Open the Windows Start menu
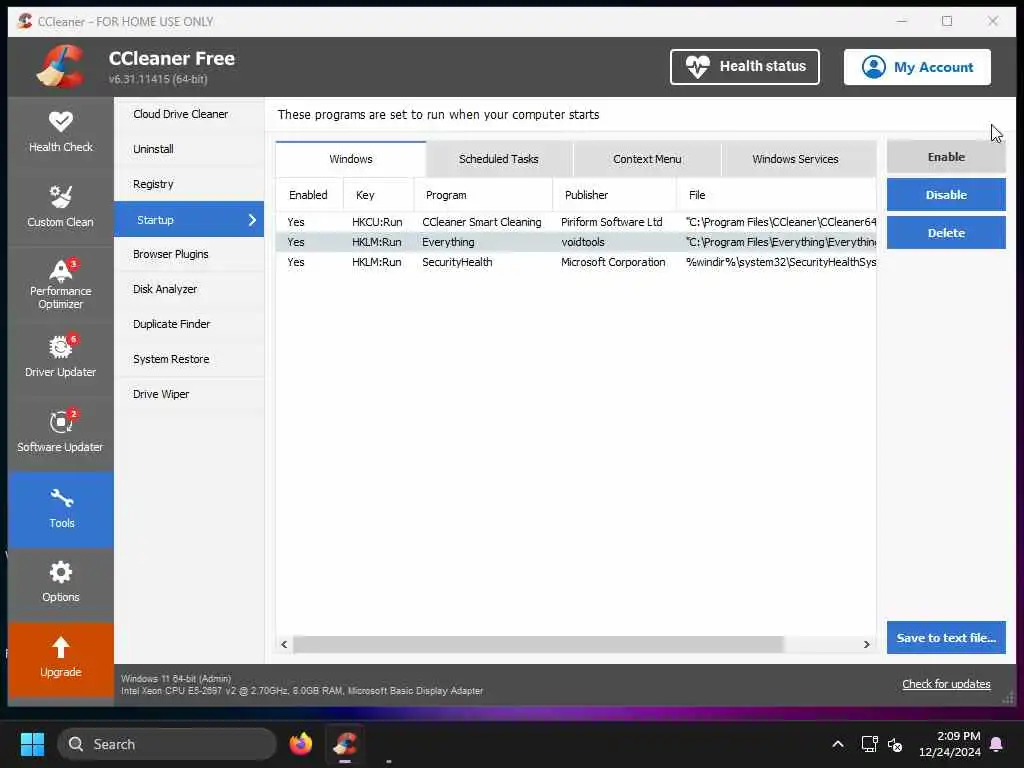Viewport: 1024px width, 768px height. (x=32, y=744)
